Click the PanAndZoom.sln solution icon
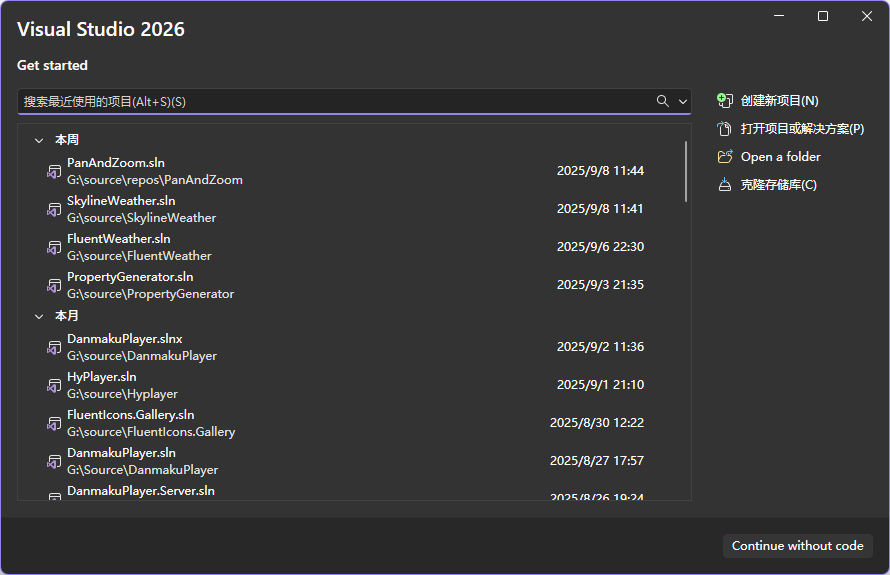 tap(54, 171)
